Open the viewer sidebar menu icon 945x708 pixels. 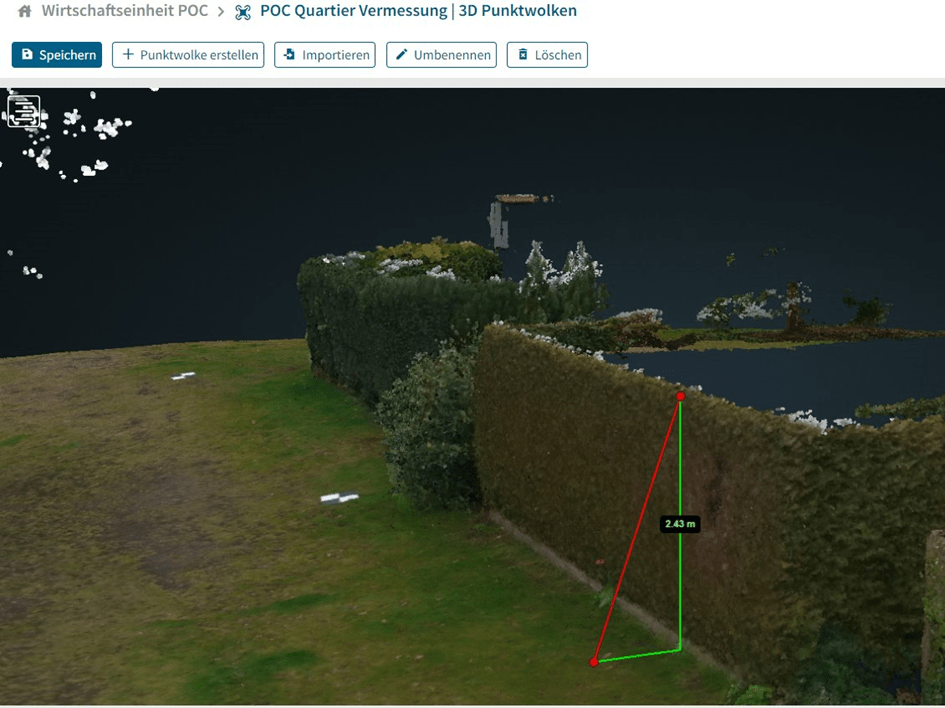(24, 111)
